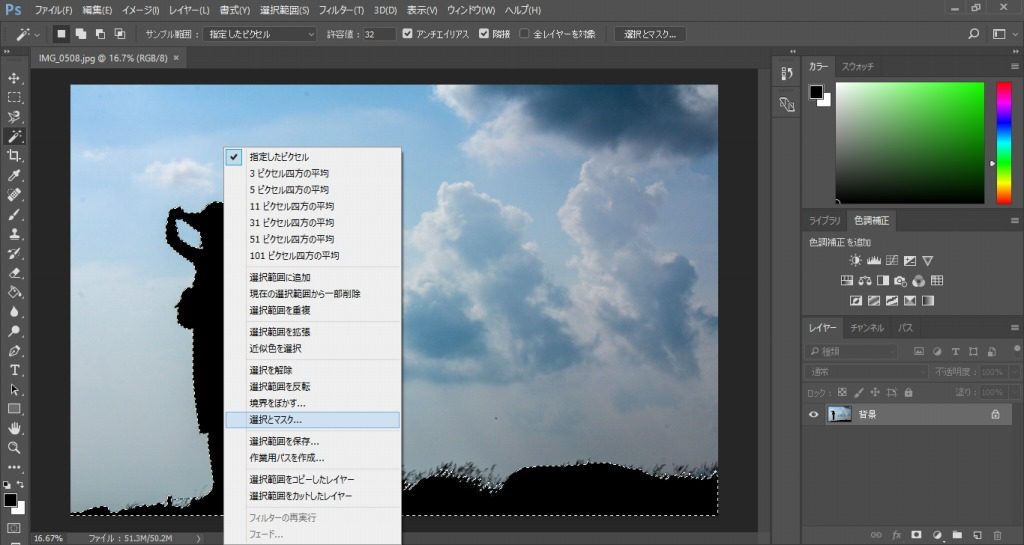Hide the 背景 layer with eye icon

813,414
